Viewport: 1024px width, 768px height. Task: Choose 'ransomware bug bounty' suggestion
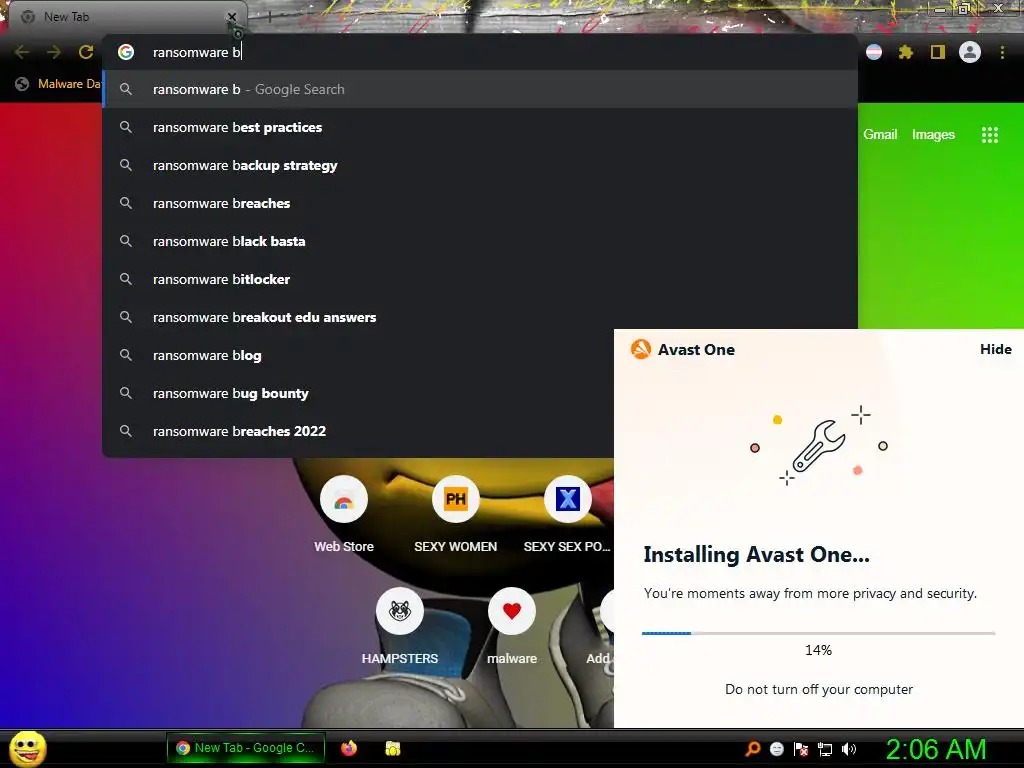point(358,393)
